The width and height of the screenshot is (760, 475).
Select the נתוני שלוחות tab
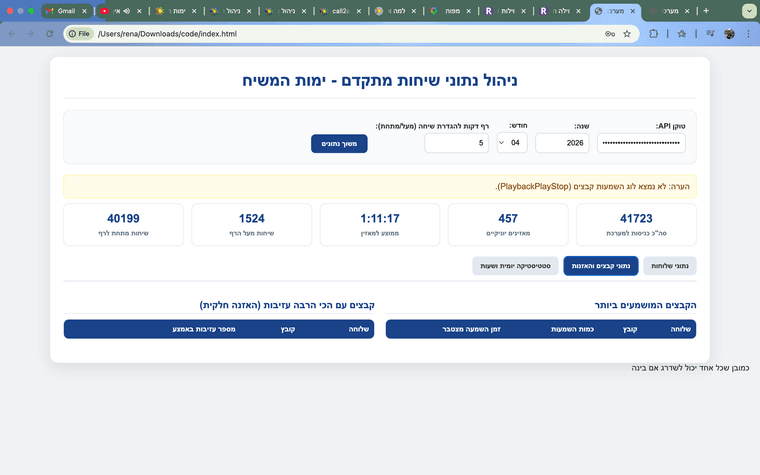pyautogui.click(x=670, y=266)
